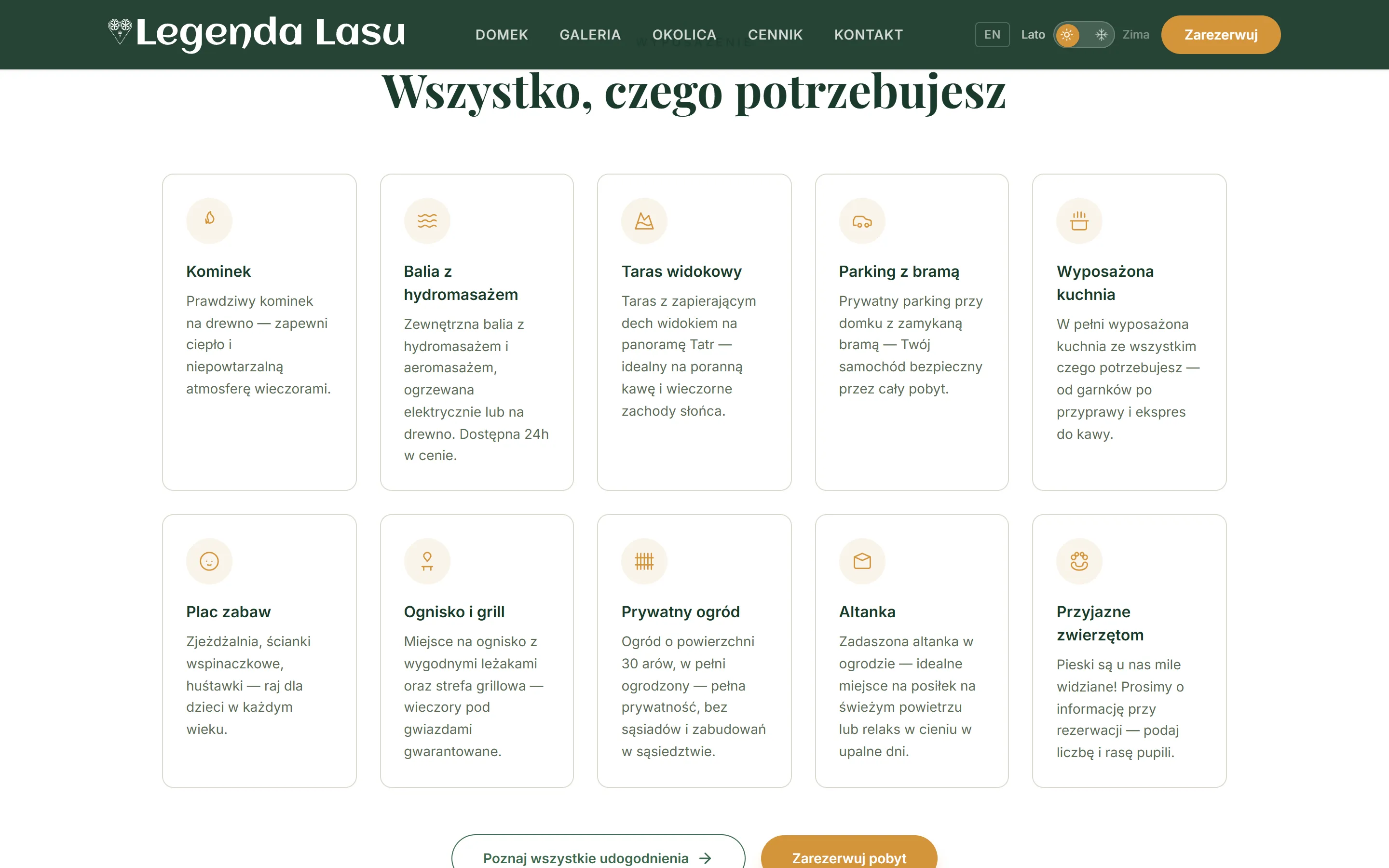Toggle the Lato/Zima season switch
This screenshot has width=1389, height=868.
point(1084,34)
